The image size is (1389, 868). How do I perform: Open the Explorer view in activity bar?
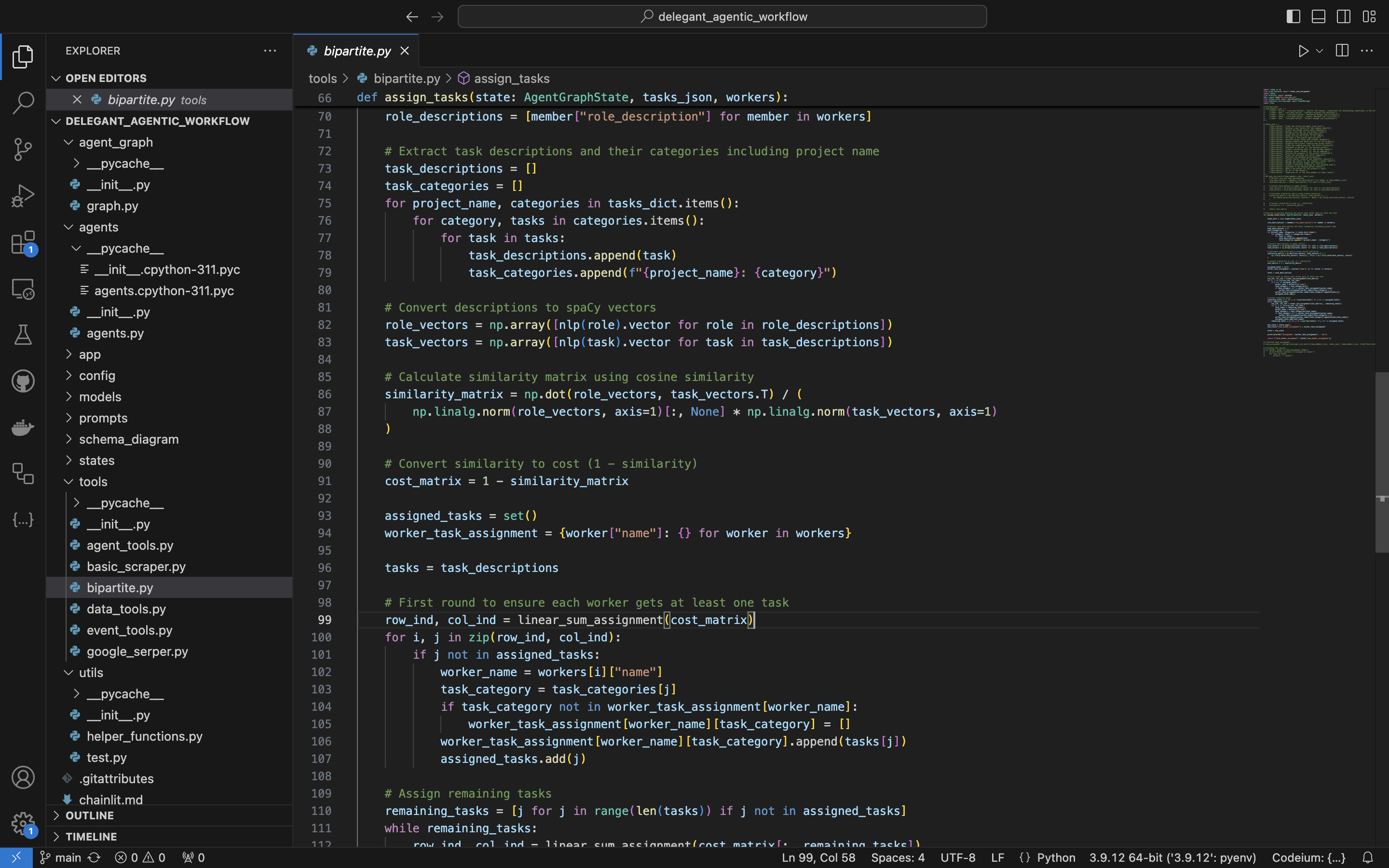pyautogui.click(x=23, y=56)
